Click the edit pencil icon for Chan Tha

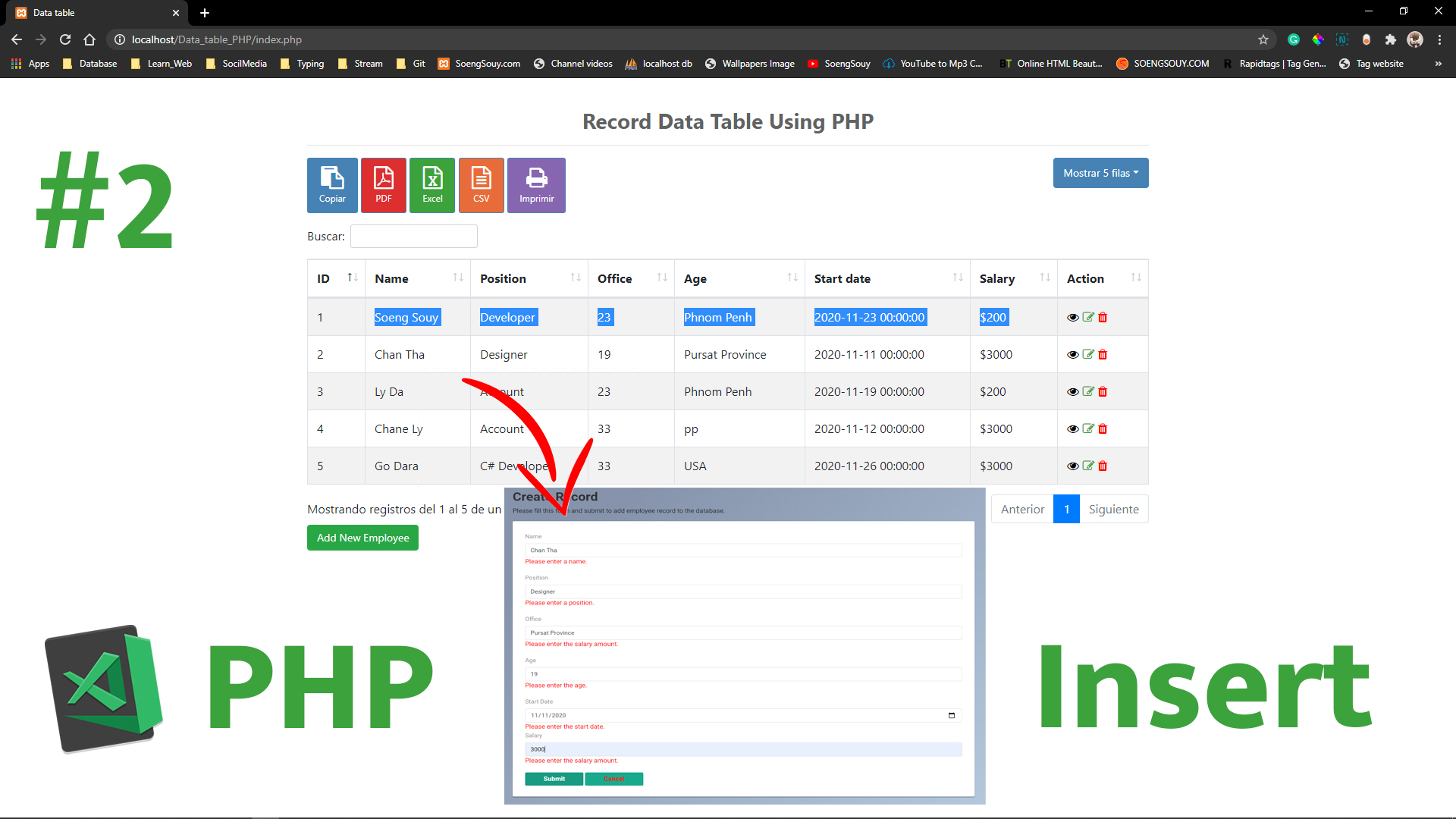(1087, 354)
